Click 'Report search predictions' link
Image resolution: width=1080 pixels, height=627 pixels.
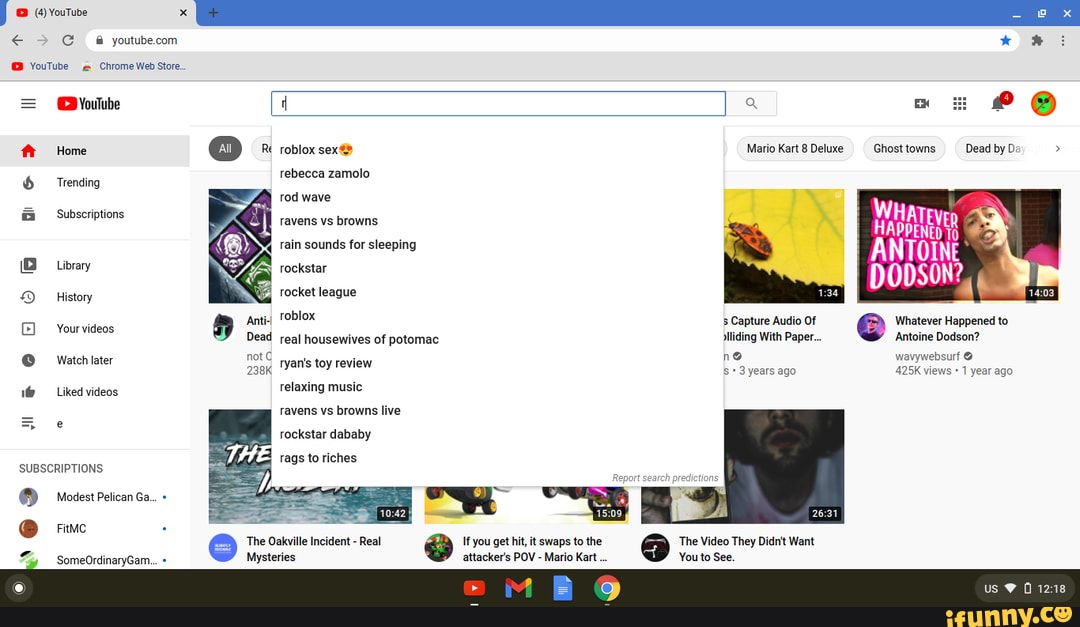[x=665, y=478]
